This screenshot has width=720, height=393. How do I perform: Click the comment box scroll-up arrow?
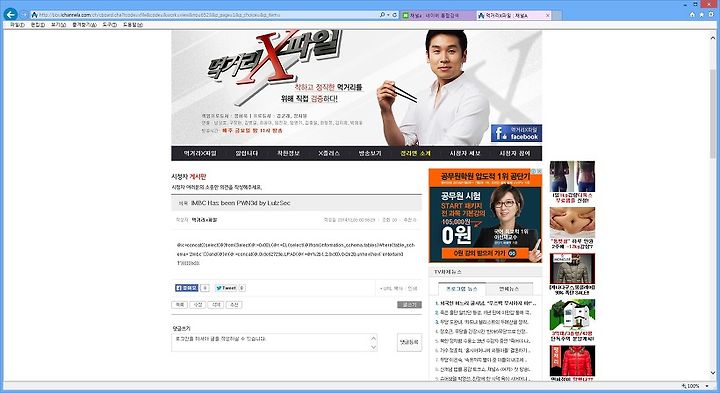point(373,338)
